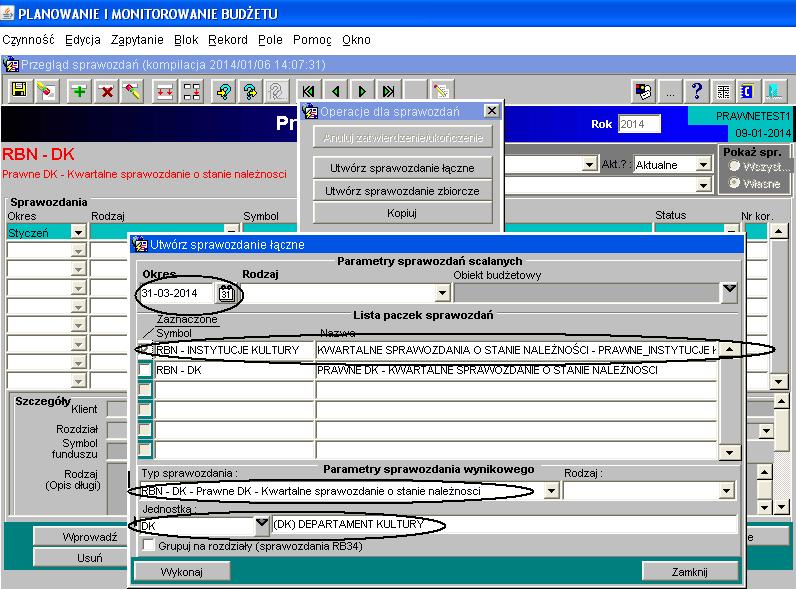Image resolution: width=796 pixels, height=589 pixels.
Task: Open the calendar picker next to 31-03-2014
Action: pos(226,293)
